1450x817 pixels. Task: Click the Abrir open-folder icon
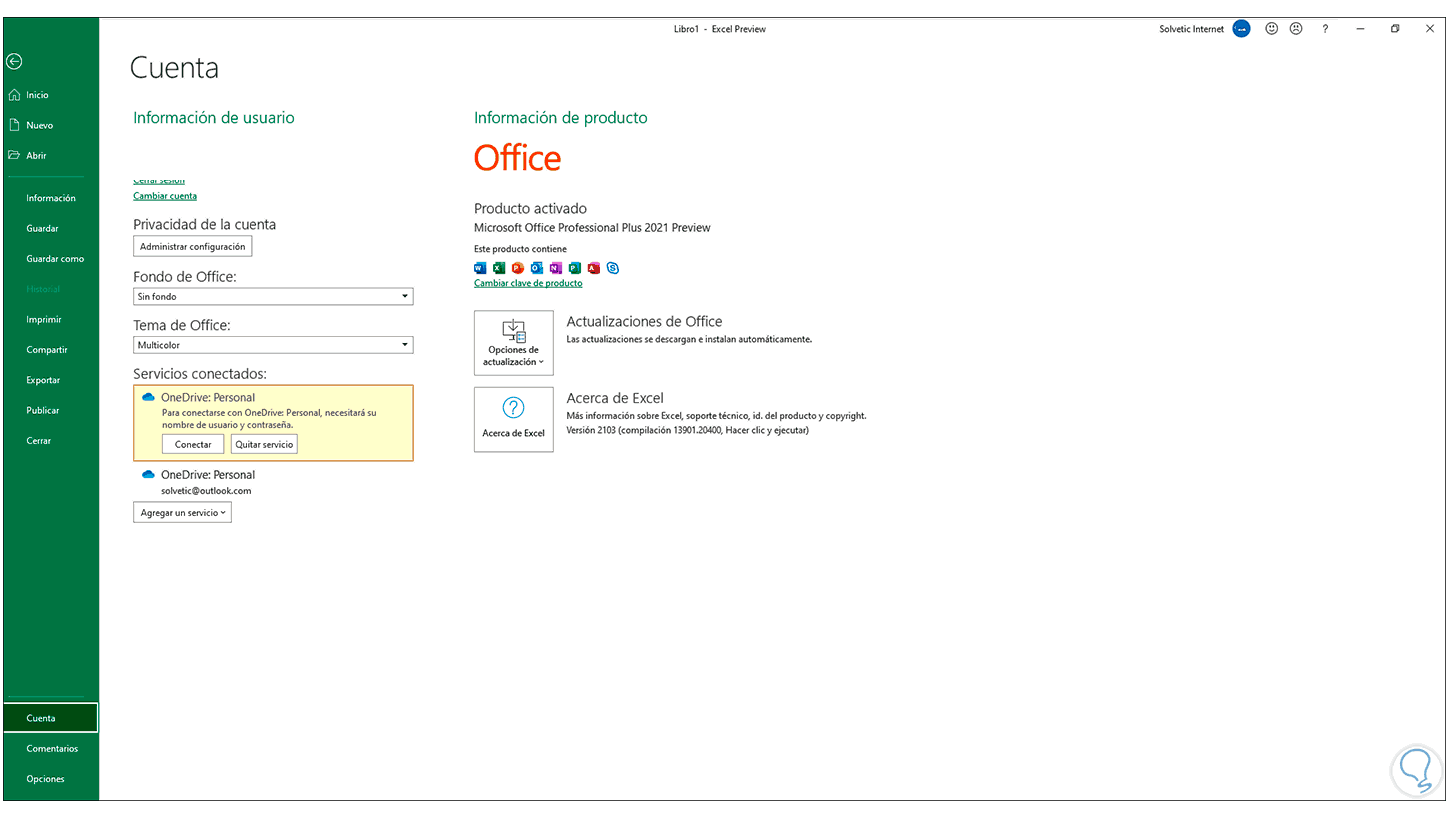coord(14,155)
